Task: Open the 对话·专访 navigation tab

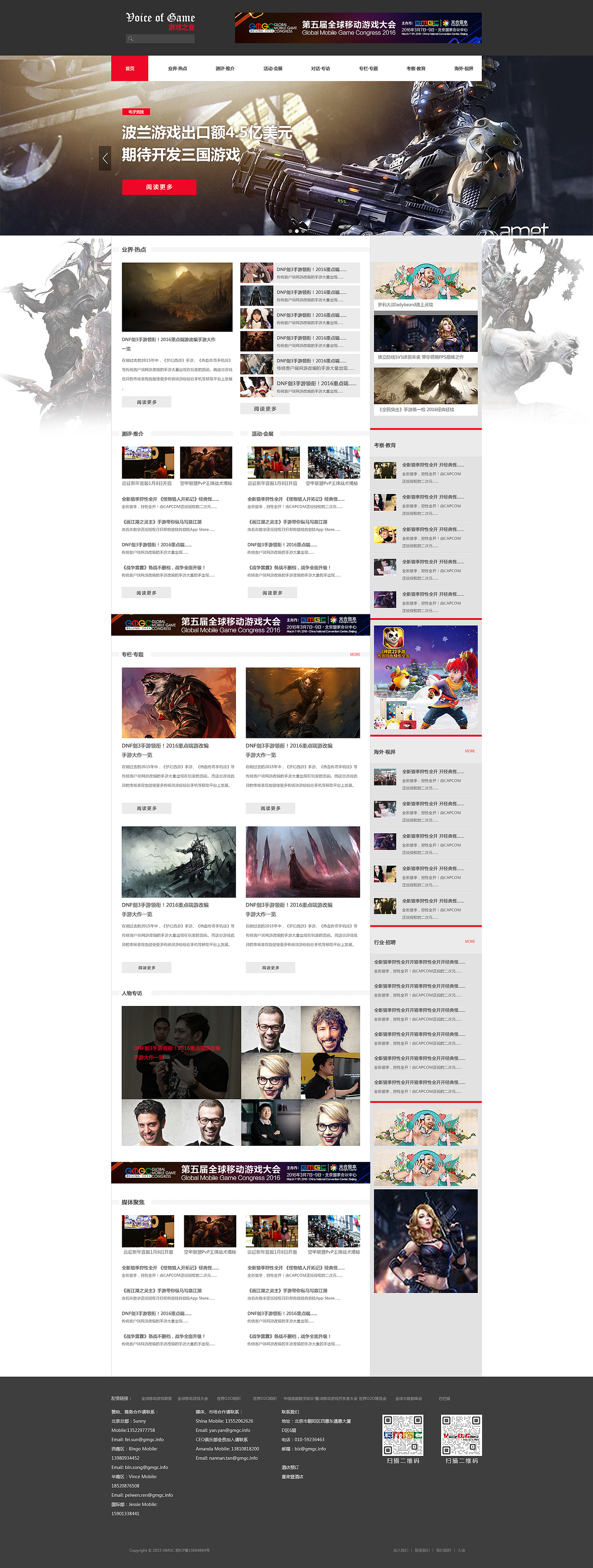Action: pyautogui.click(x=320, y=69)
